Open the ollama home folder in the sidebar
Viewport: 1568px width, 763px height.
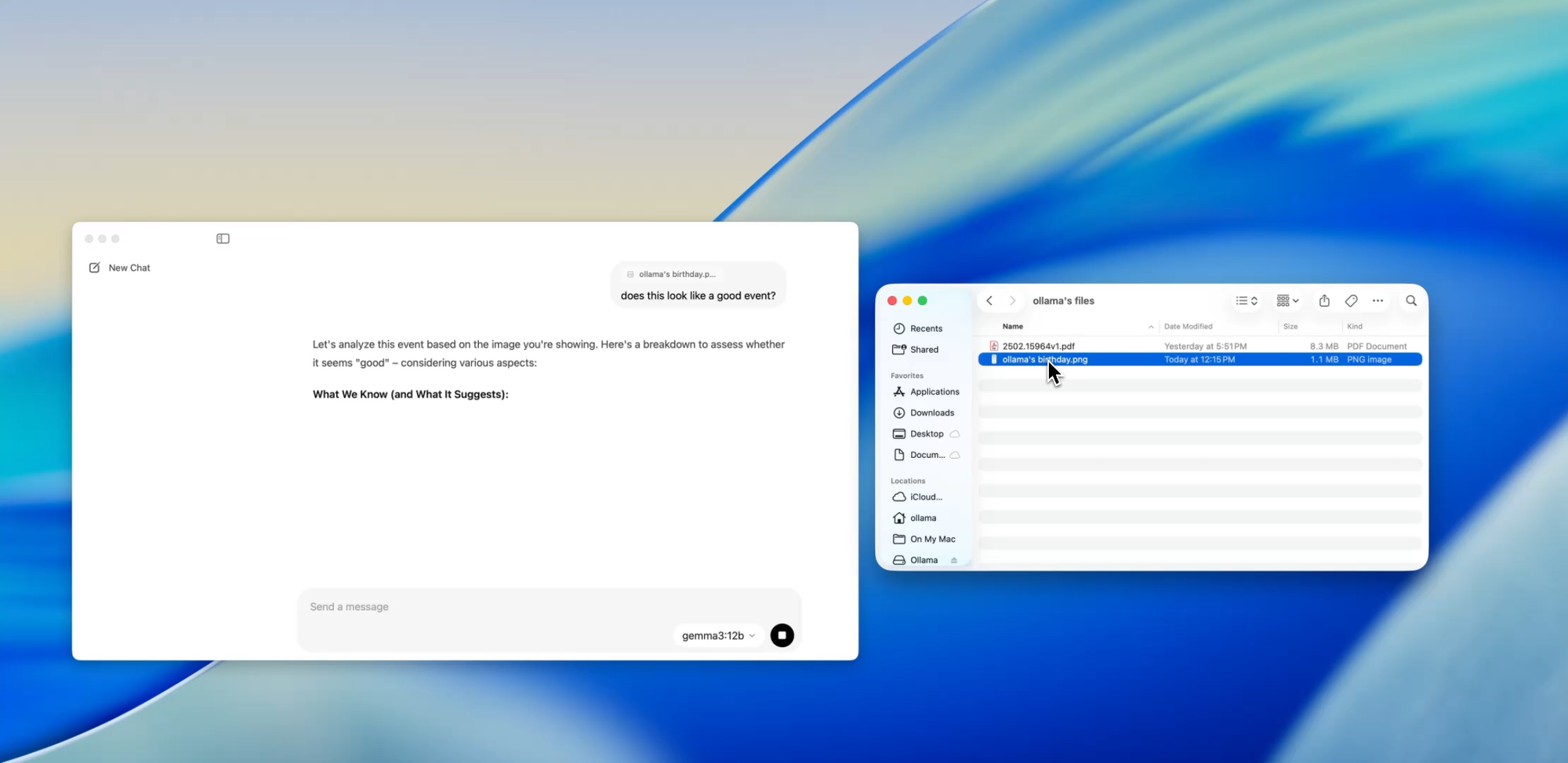923,518
